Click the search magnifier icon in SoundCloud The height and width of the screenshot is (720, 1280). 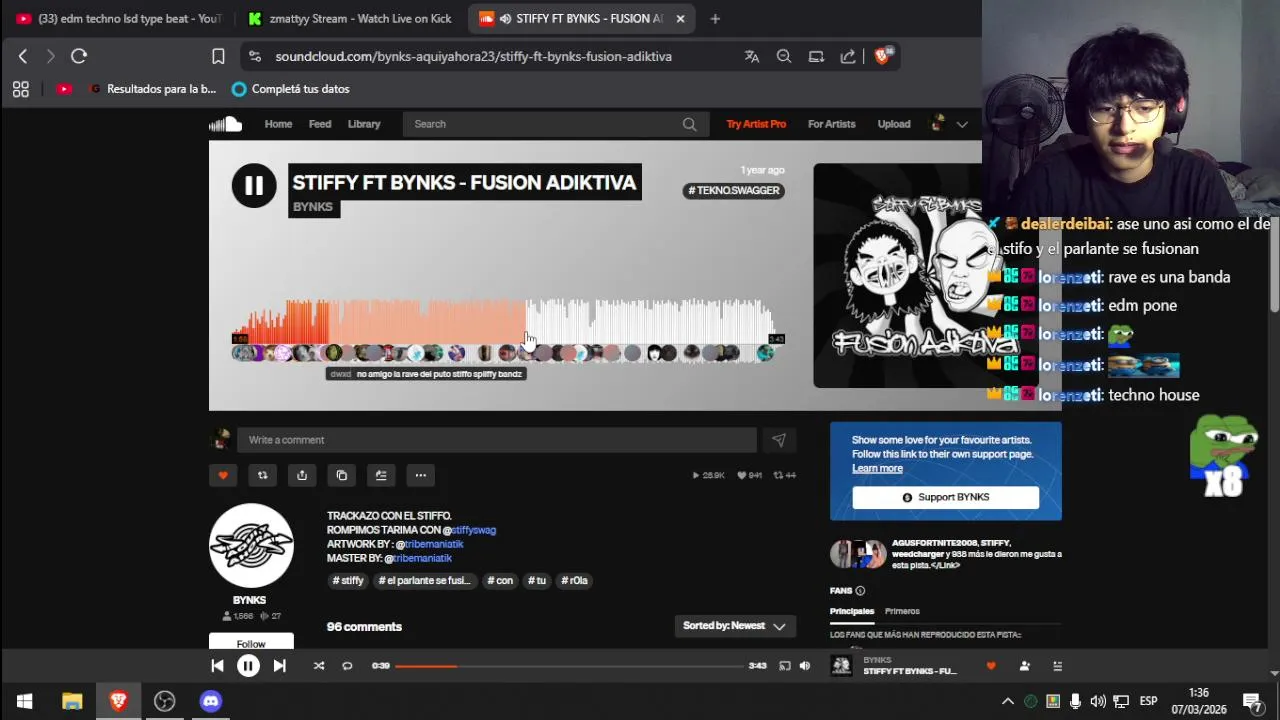pyautogui.click(x=689, y=124)
